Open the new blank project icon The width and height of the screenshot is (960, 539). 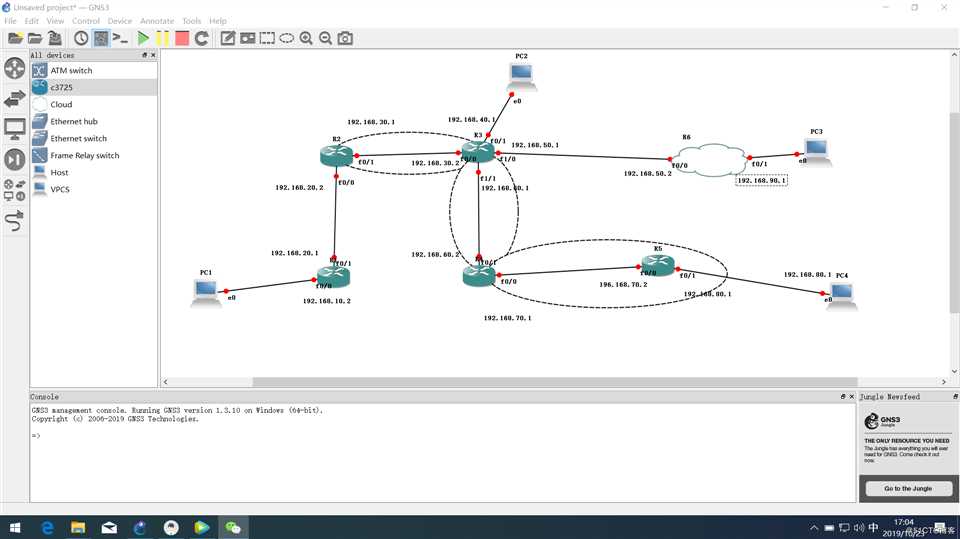click(x=15, y=38)
